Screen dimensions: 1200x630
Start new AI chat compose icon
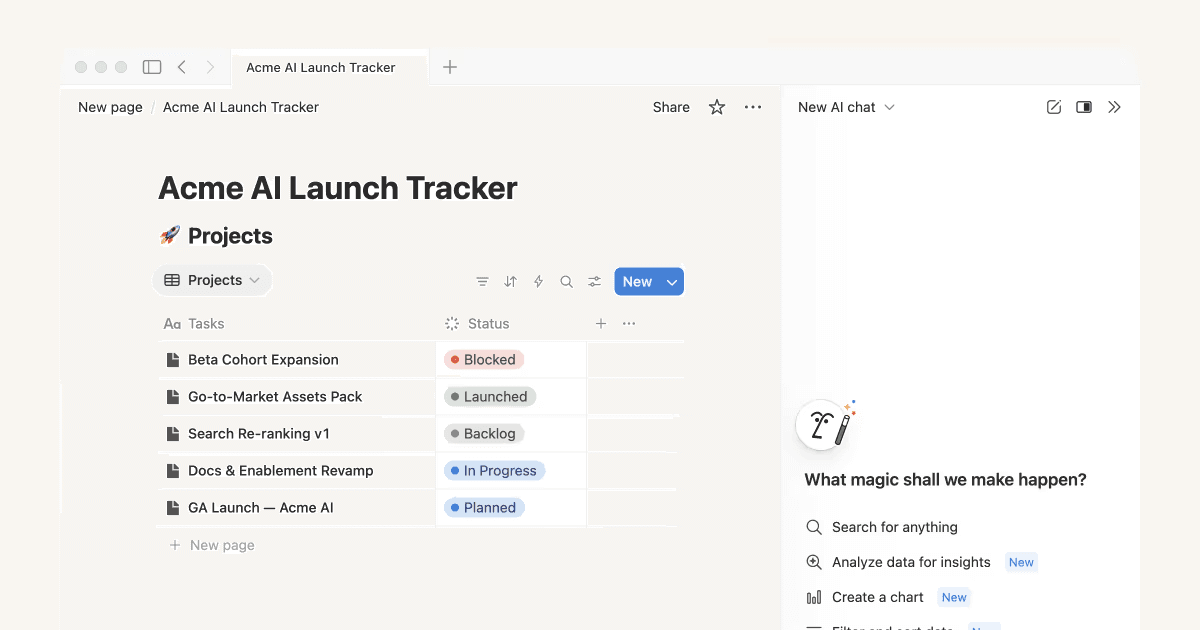click(1053, 107)
